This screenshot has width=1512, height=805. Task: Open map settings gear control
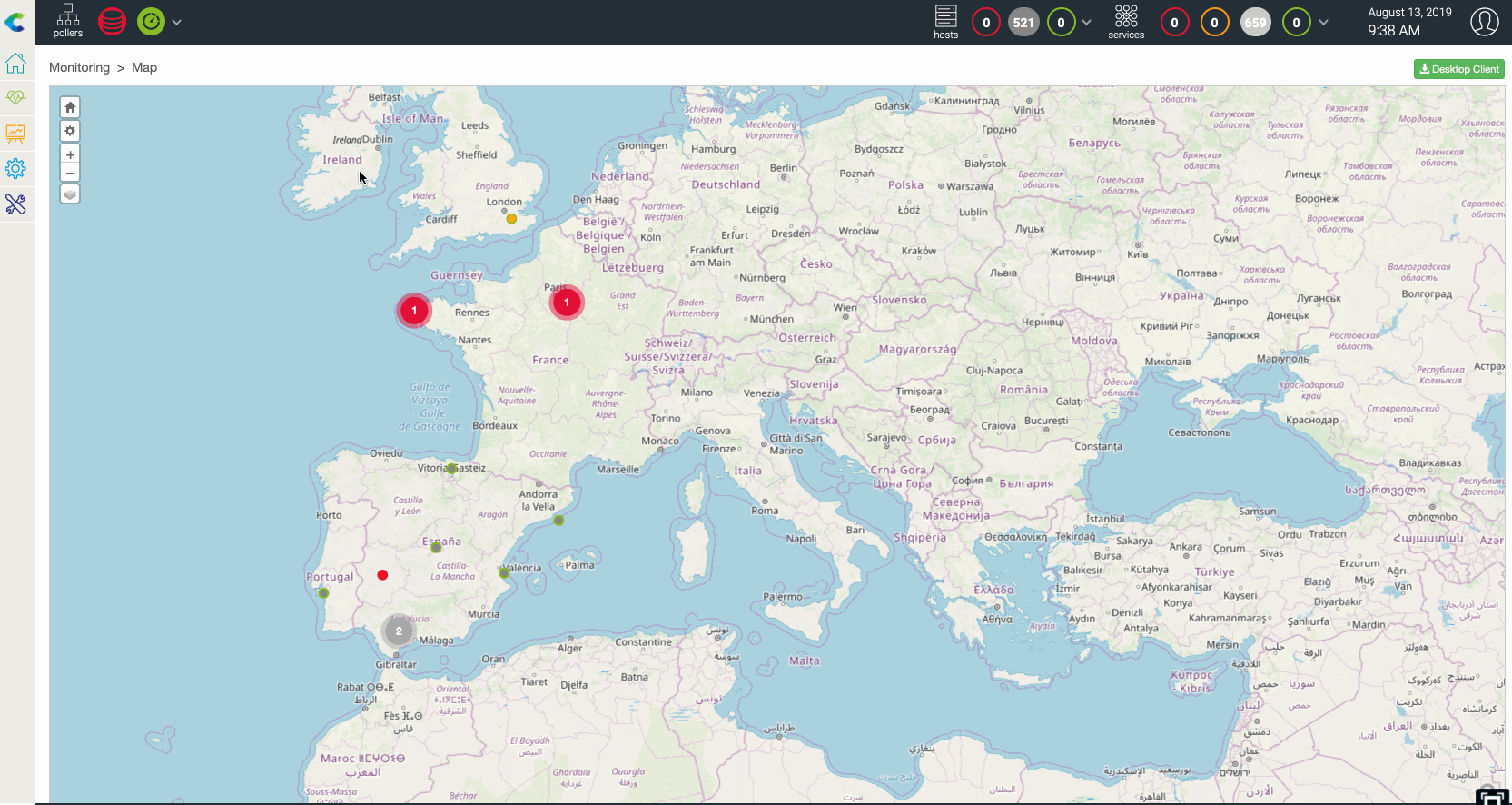[x=70, y=131]
